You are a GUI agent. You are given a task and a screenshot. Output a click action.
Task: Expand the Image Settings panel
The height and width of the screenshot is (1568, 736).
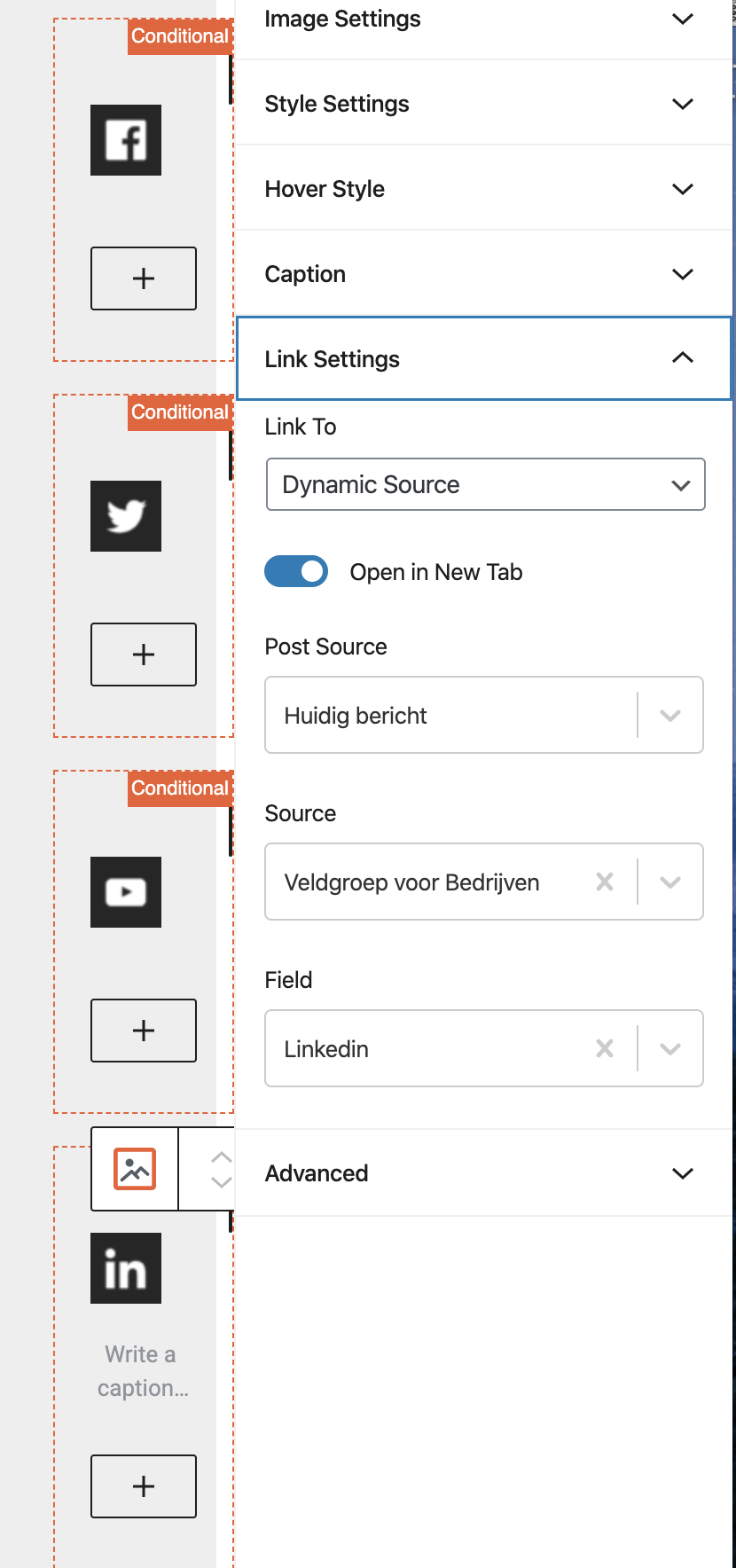click(483, 20)
